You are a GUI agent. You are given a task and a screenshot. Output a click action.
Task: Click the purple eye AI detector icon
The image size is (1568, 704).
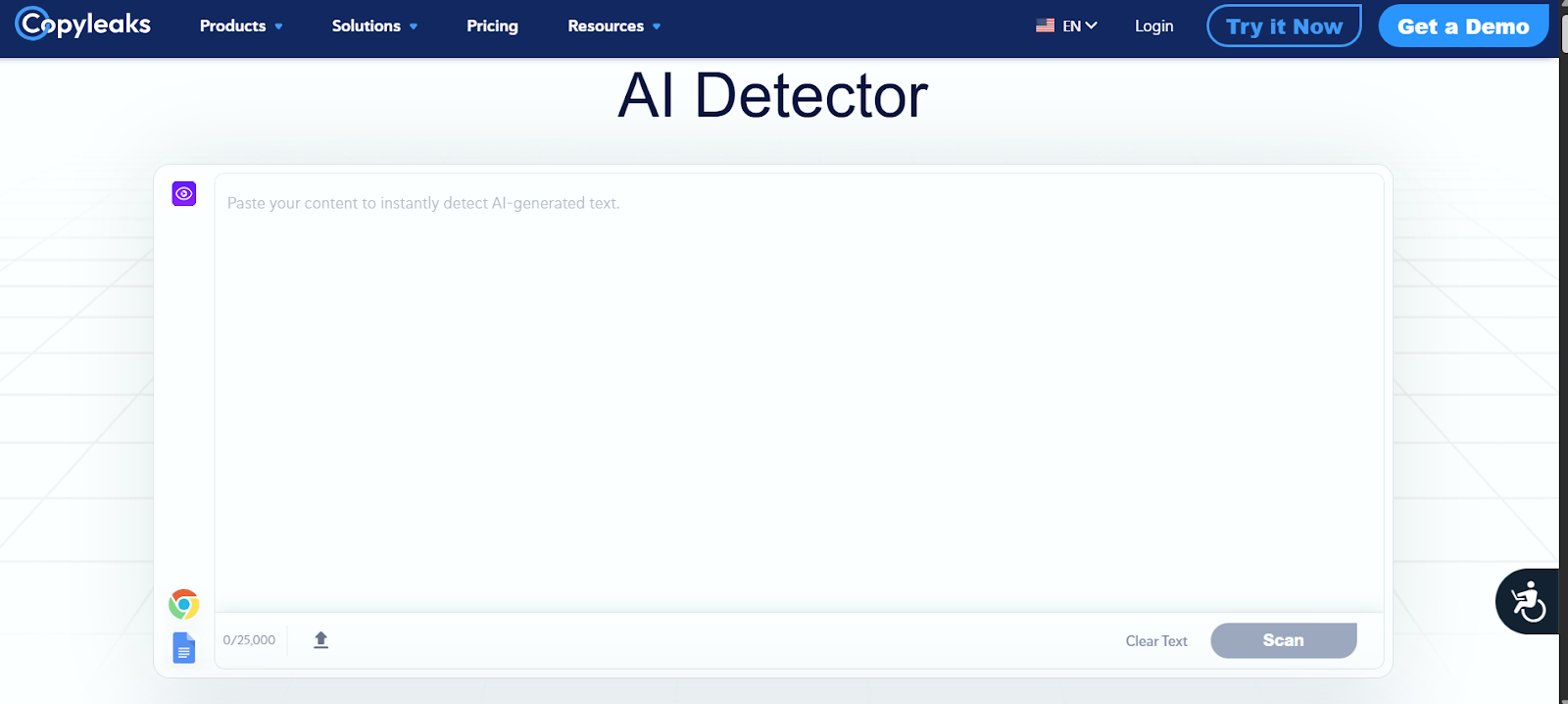click(x=184, y=193)
